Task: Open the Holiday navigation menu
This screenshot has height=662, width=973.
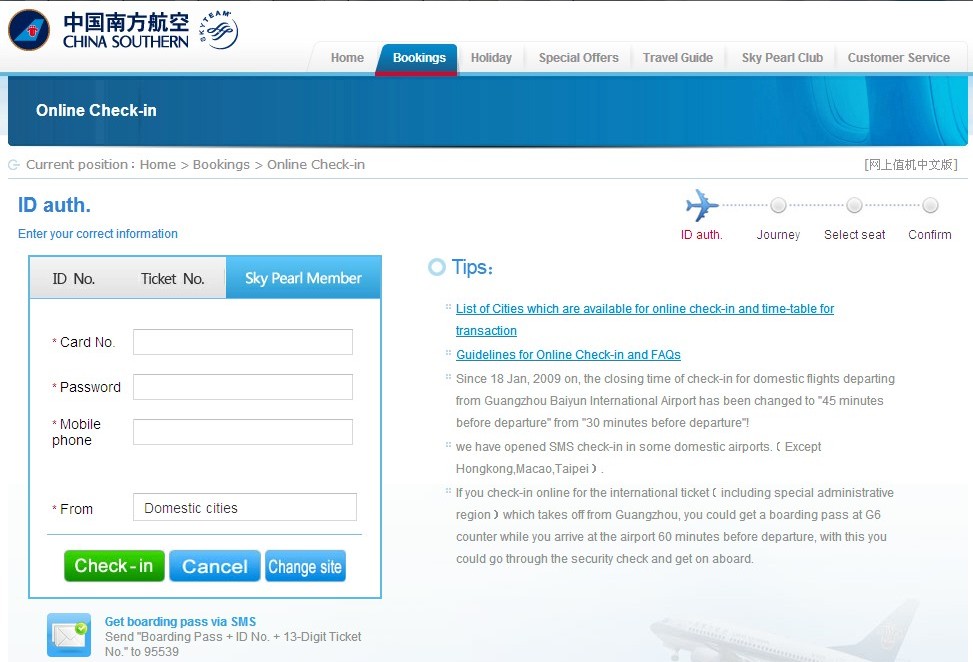Action: [x=491, y=58]
